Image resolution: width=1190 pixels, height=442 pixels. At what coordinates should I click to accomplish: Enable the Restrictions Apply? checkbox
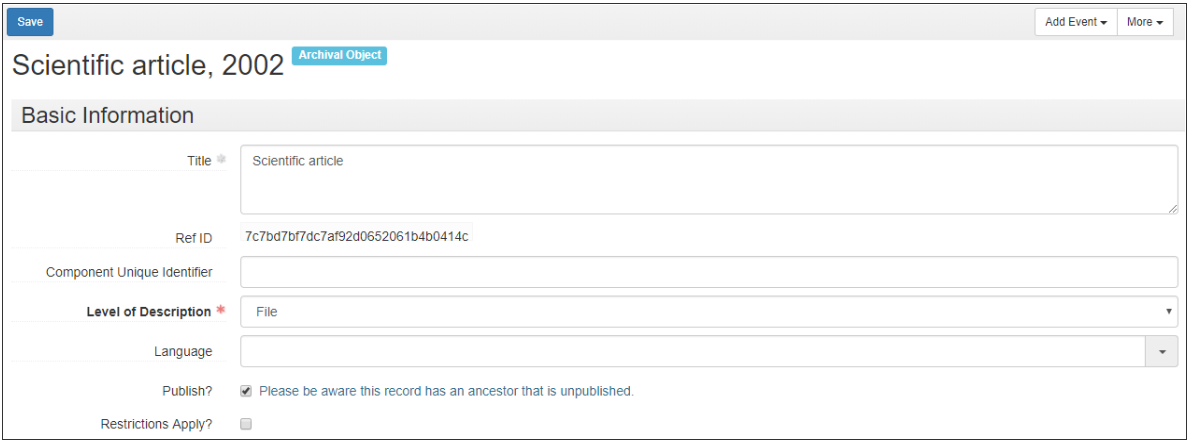[246, 425]
